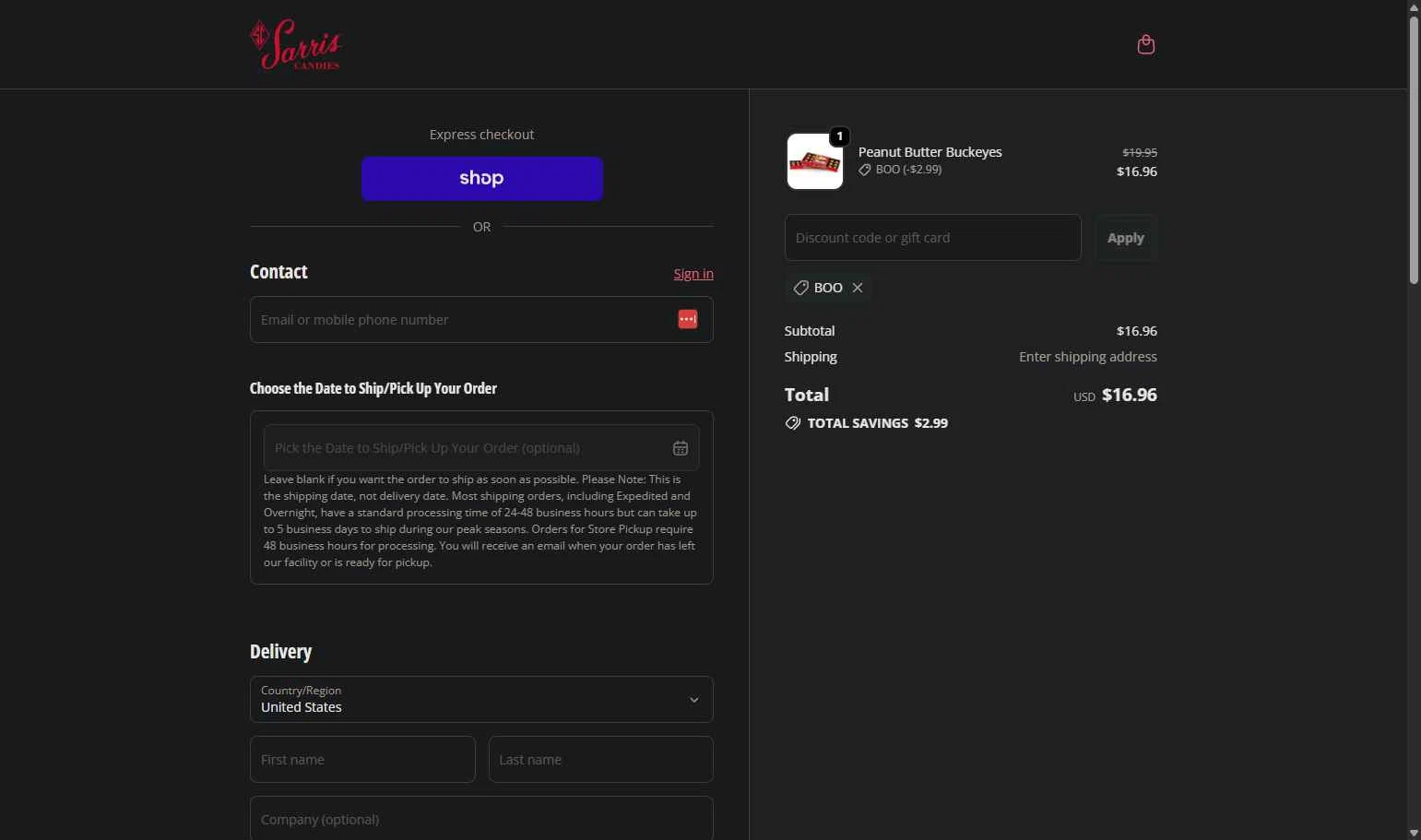Screen dimensions: 1421x840
Task: Click the scrollbar down arrow
Action: (x=1414, y=834)
